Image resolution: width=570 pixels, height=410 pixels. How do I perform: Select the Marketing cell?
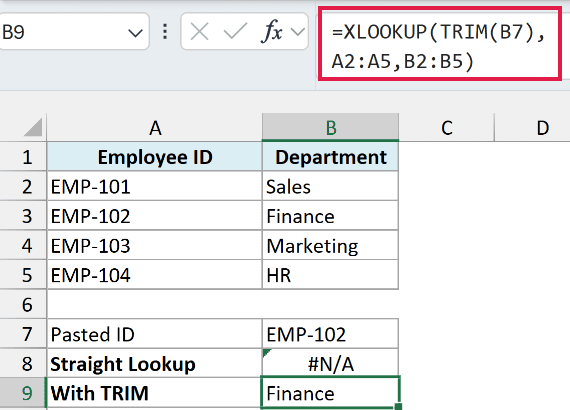pos(330,246)
